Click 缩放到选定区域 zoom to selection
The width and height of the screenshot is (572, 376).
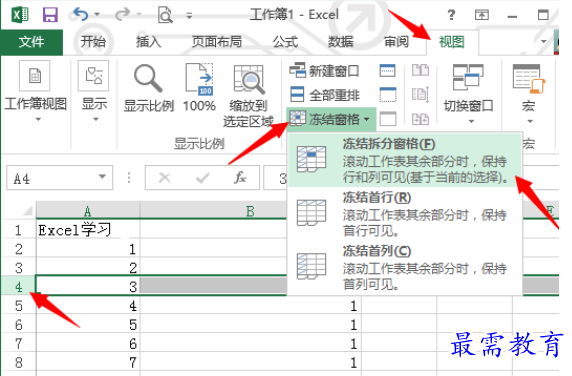[x=249, y=96]
